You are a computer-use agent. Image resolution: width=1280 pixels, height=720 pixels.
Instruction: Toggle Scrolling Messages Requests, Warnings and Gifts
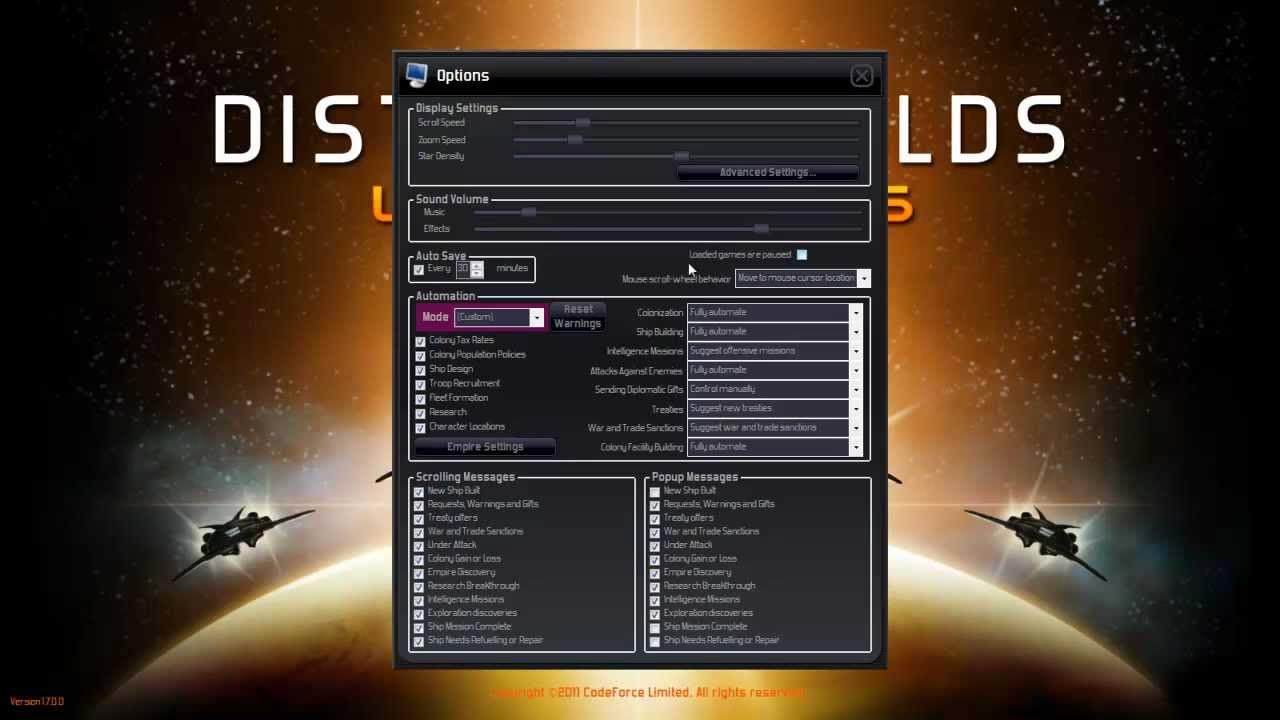pos(419,505)
